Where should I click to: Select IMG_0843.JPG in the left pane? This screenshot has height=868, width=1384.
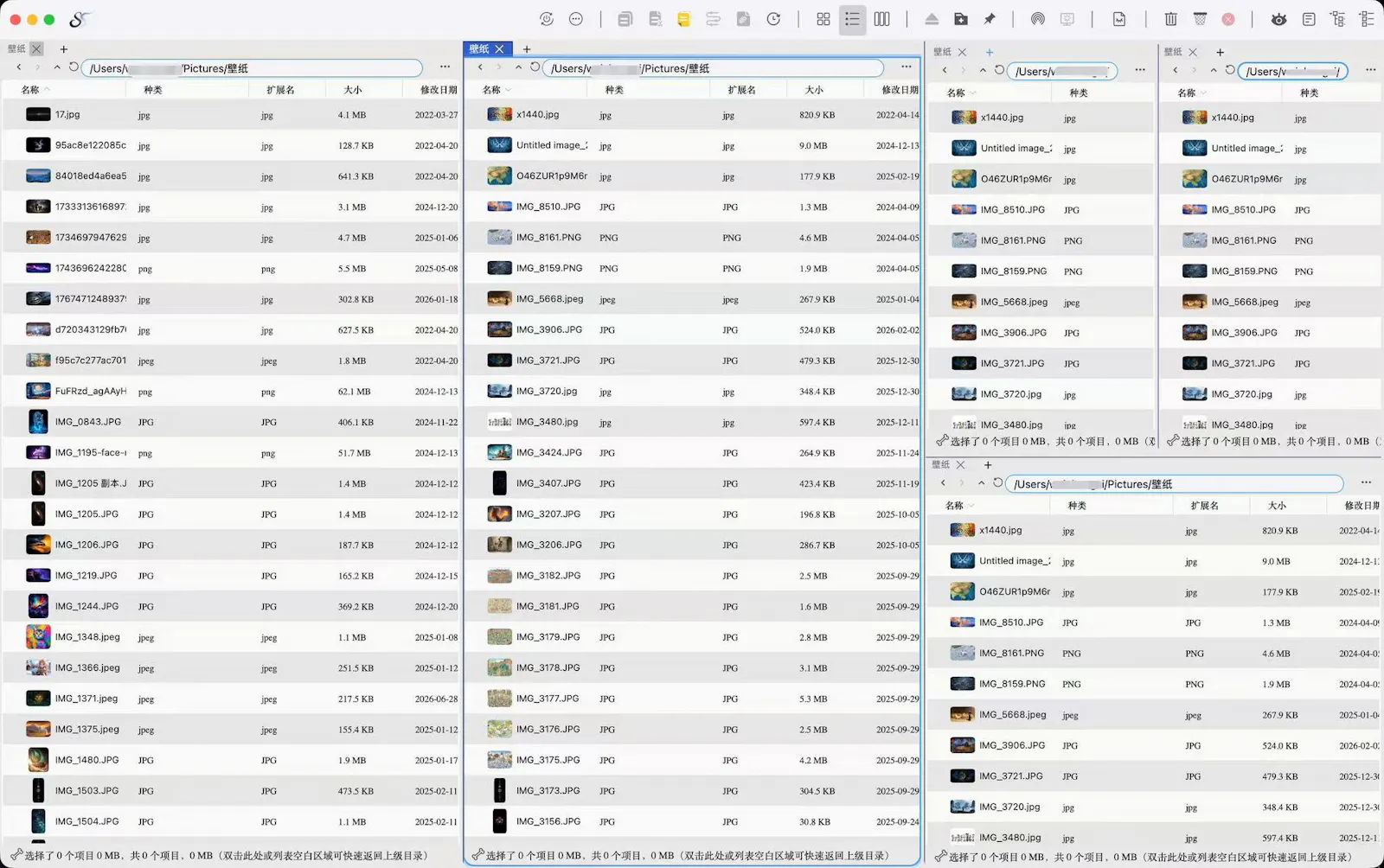(231, 422)
